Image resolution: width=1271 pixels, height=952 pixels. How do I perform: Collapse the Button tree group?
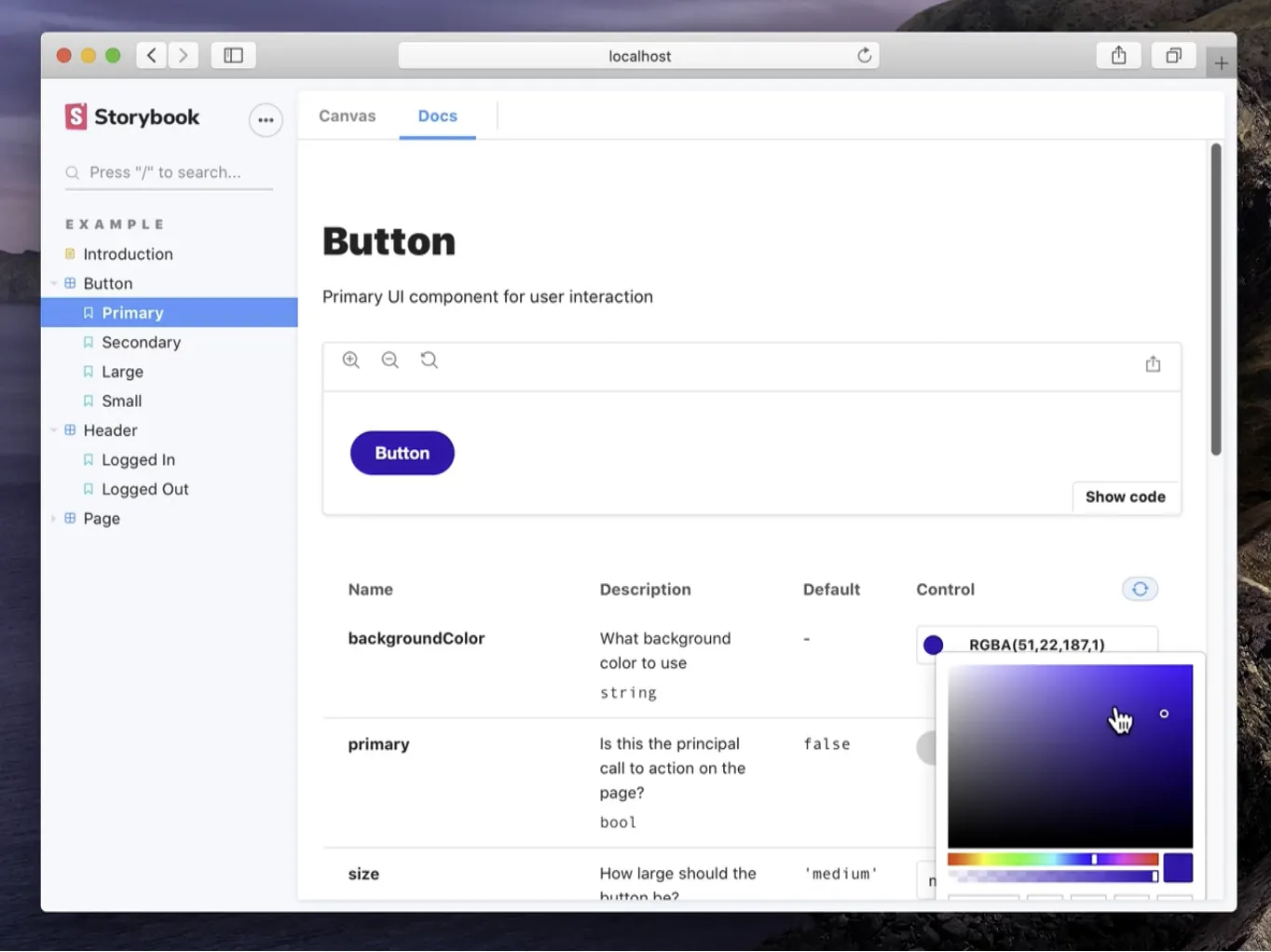pyautogui.click(x=54, y=284)
